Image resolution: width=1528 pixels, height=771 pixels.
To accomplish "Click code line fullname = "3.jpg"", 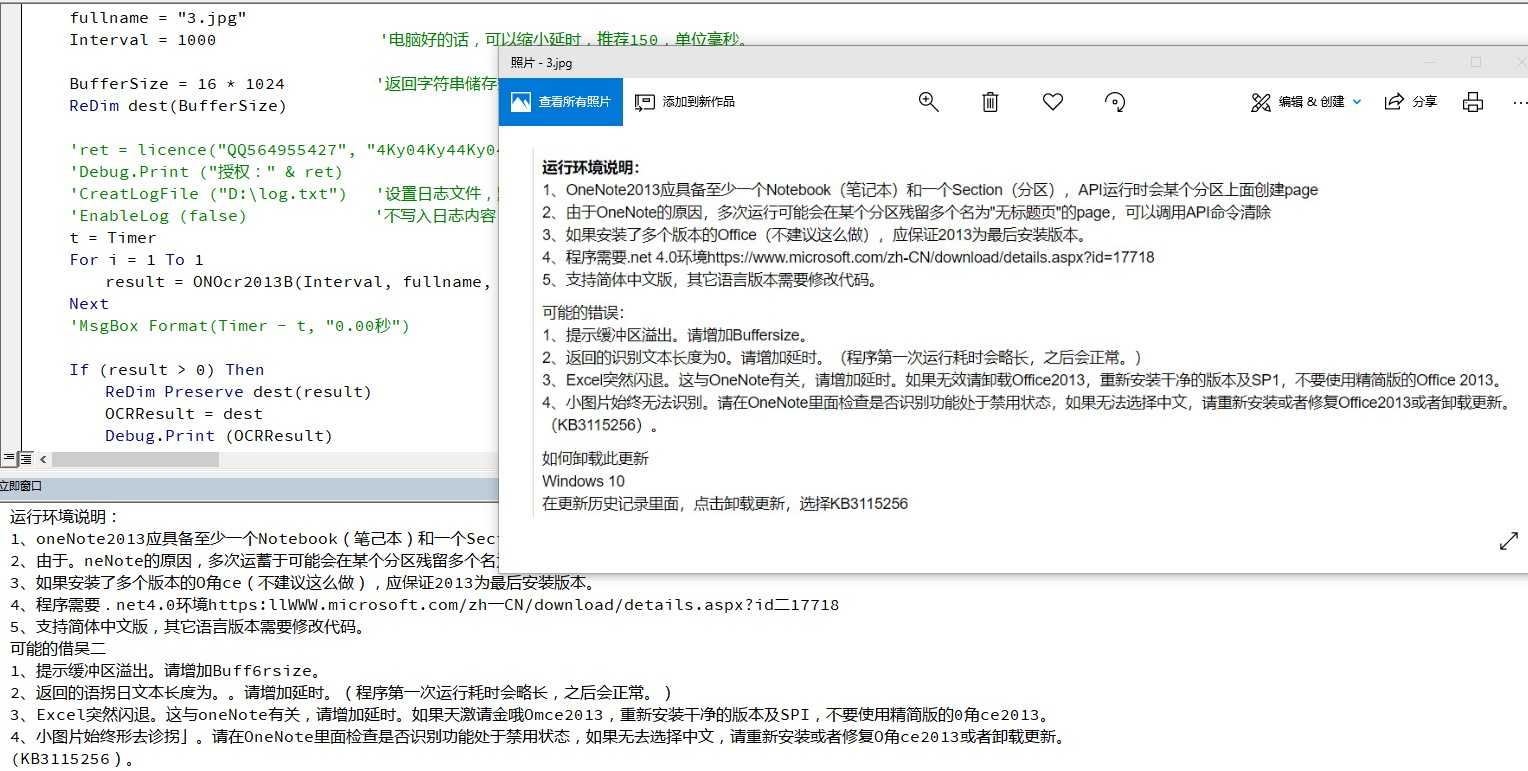I will tap(158, 18).
